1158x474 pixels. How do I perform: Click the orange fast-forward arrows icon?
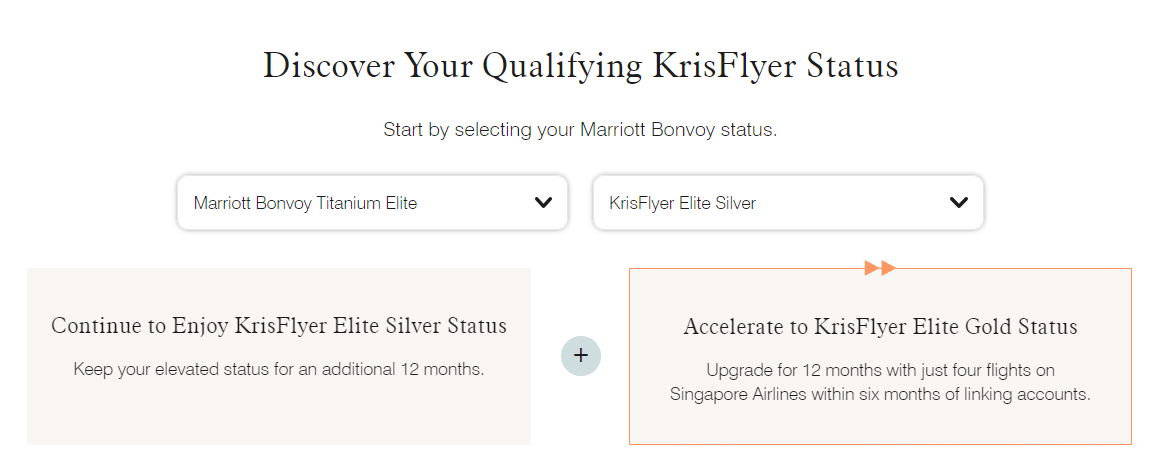880,268
